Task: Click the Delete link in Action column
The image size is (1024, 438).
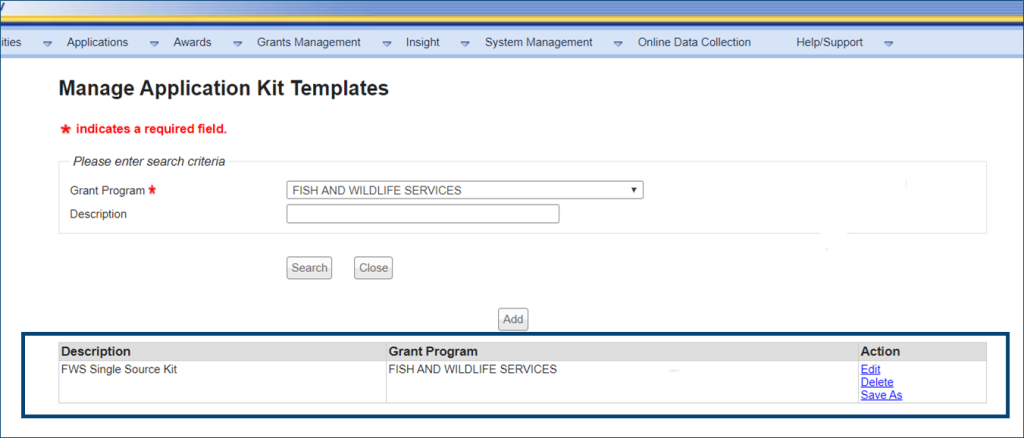Action: pos(876,382)
